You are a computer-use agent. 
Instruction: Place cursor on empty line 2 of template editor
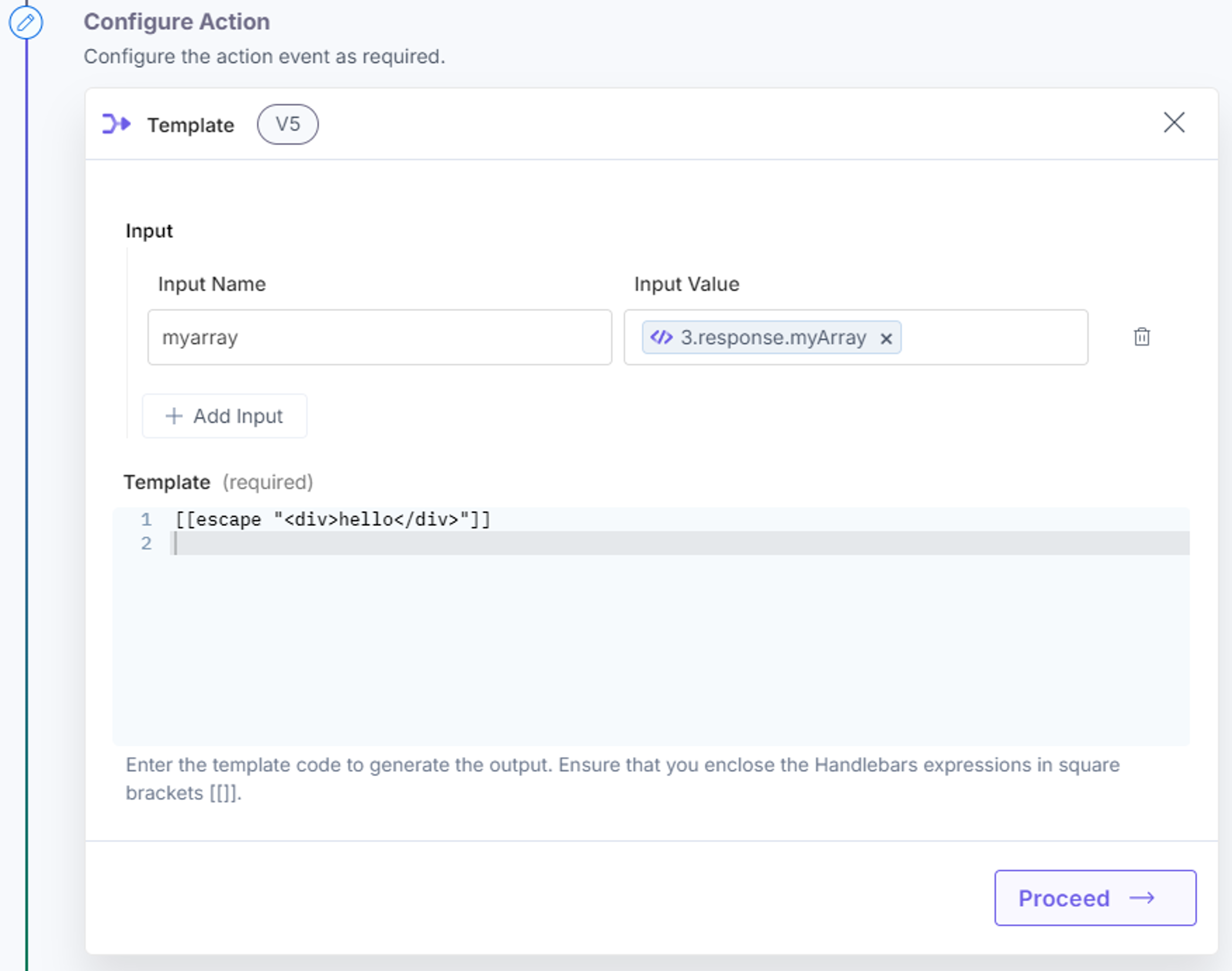pyautogui.click(x=680, y=543)
